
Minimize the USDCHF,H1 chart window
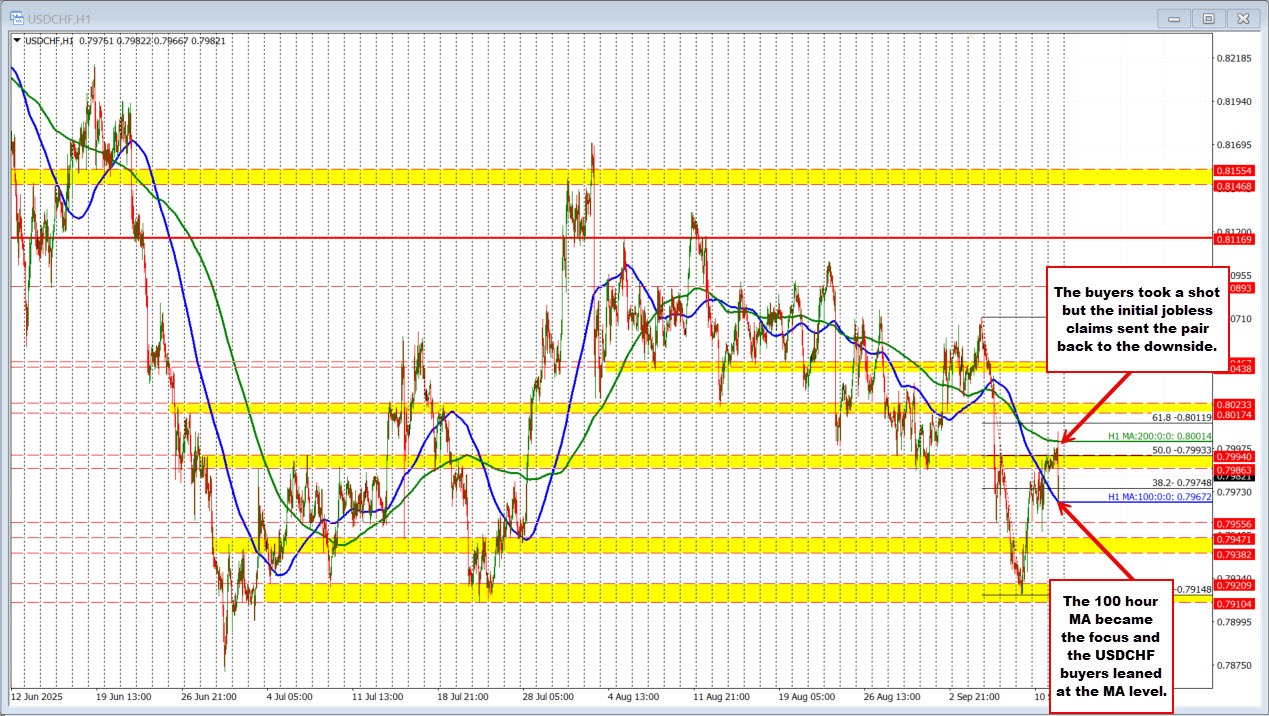(1176, 18)
